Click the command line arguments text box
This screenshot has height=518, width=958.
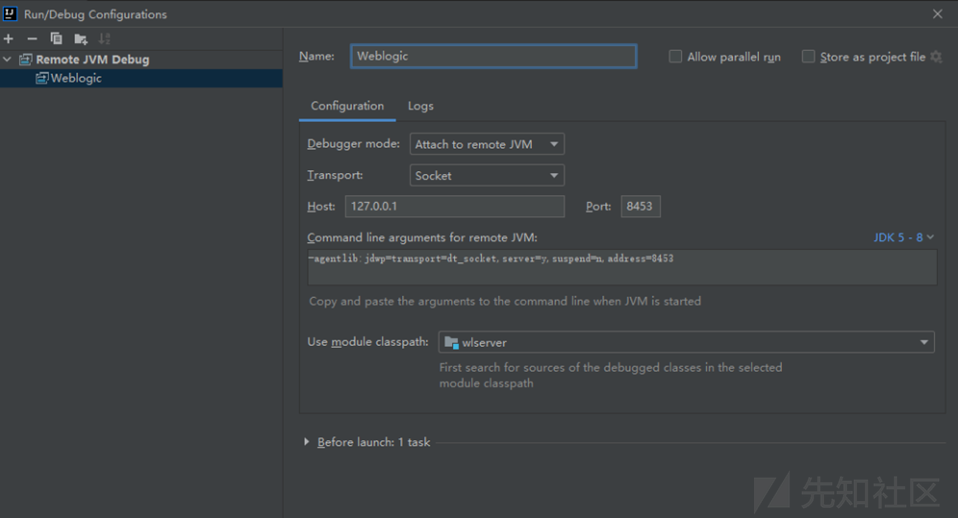coord(622,267)
